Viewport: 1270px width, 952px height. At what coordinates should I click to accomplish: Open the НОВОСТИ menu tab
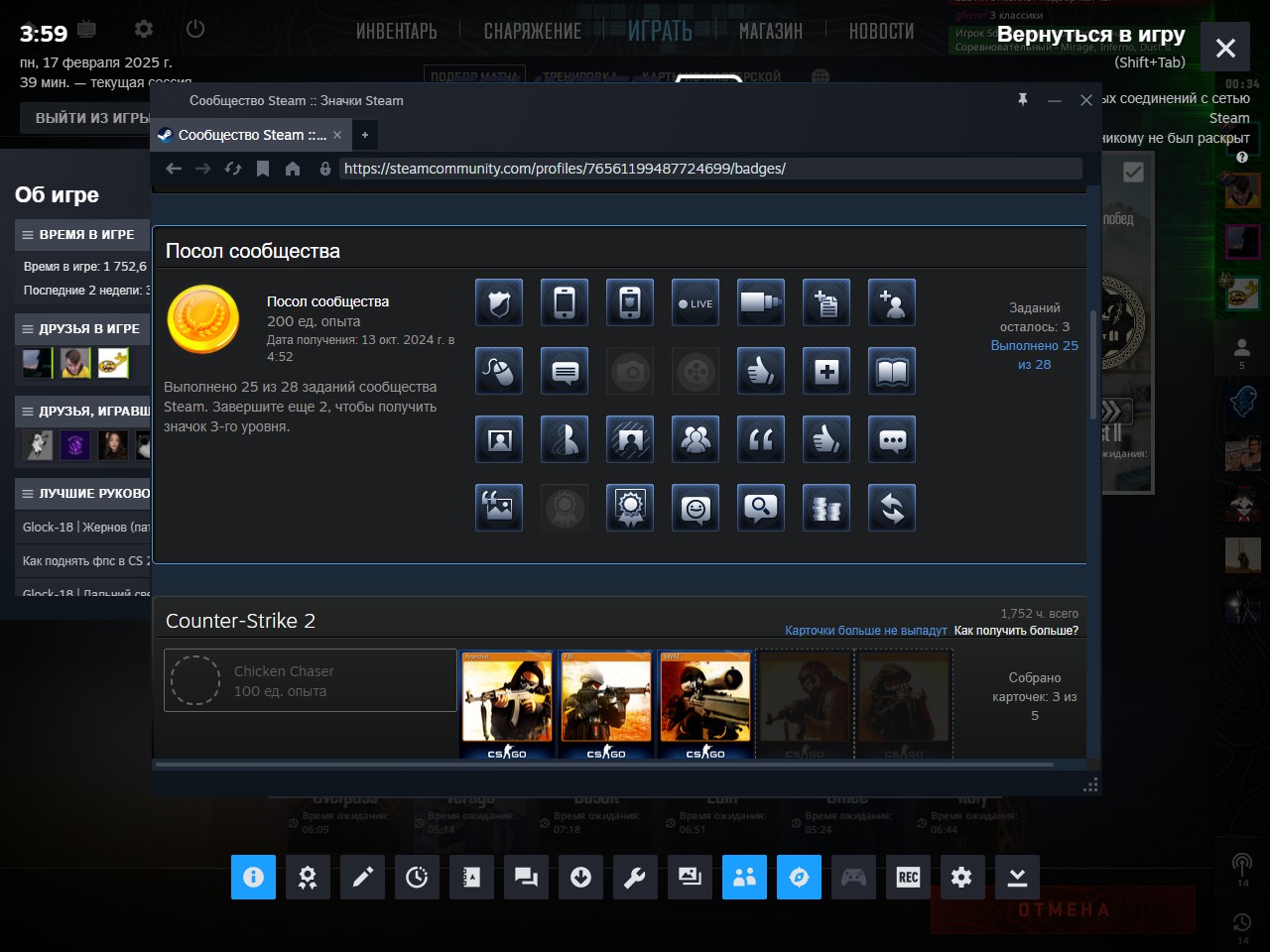click(882, 31)
